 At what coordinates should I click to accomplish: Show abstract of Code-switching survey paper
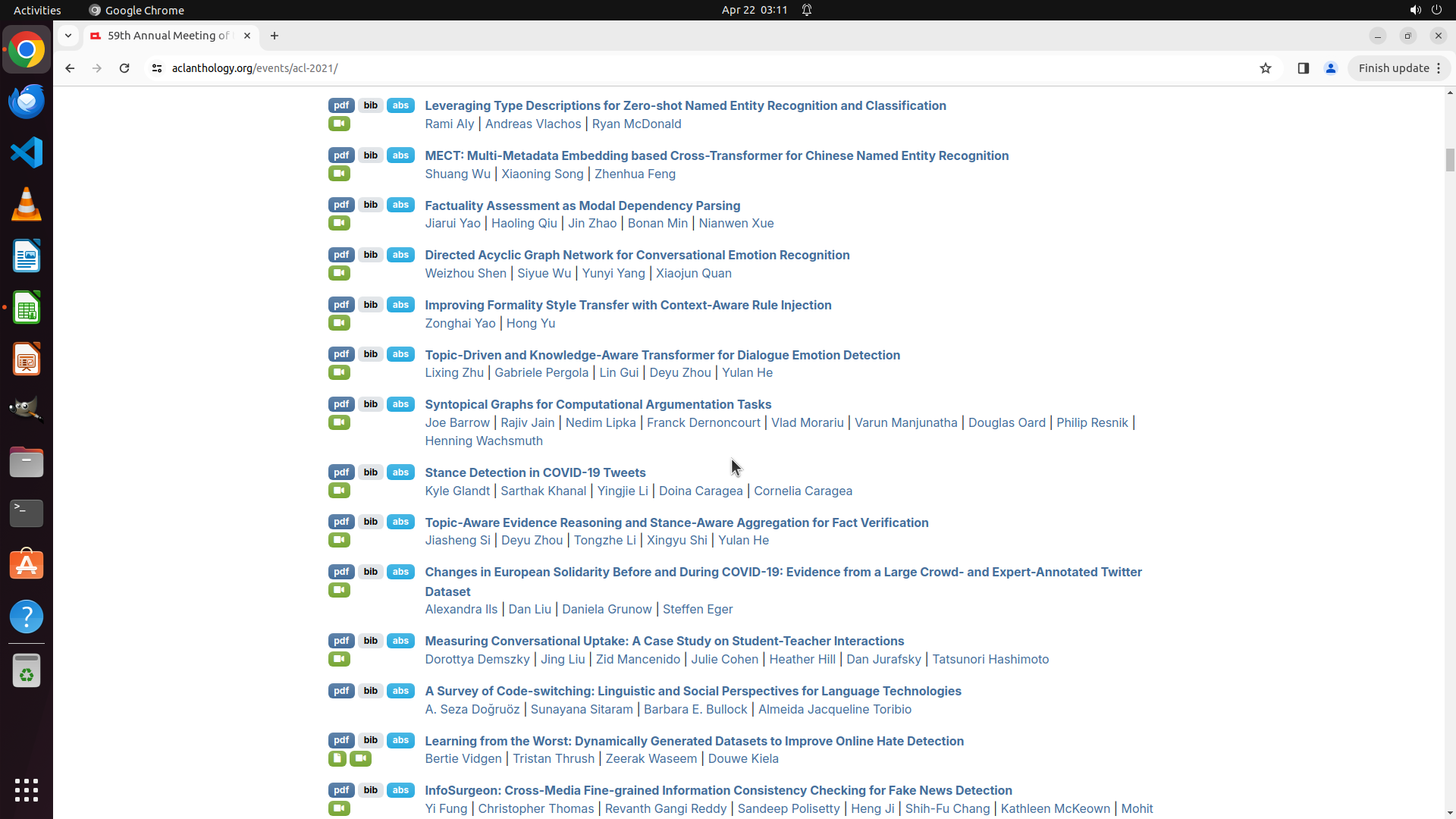click(x=400, y=691)
